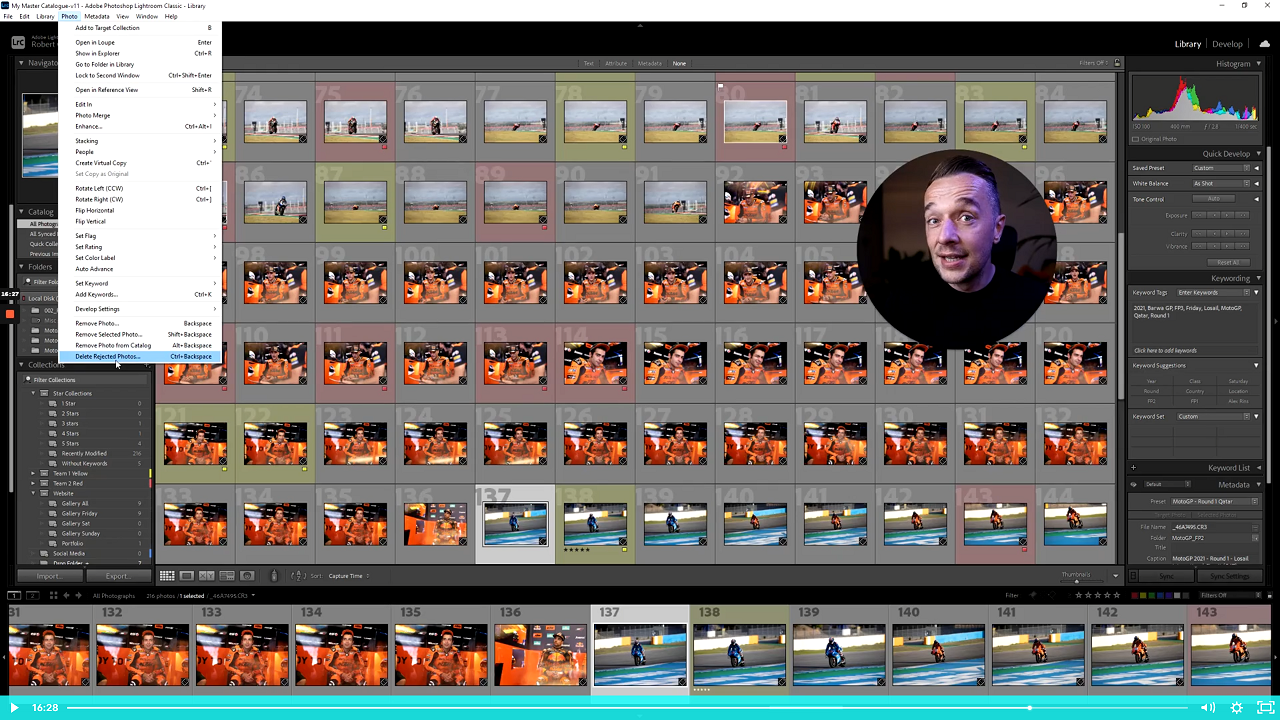Expand the Keyword List panel
This screenshot has width=1280, height=720.
coord(1257,468)
